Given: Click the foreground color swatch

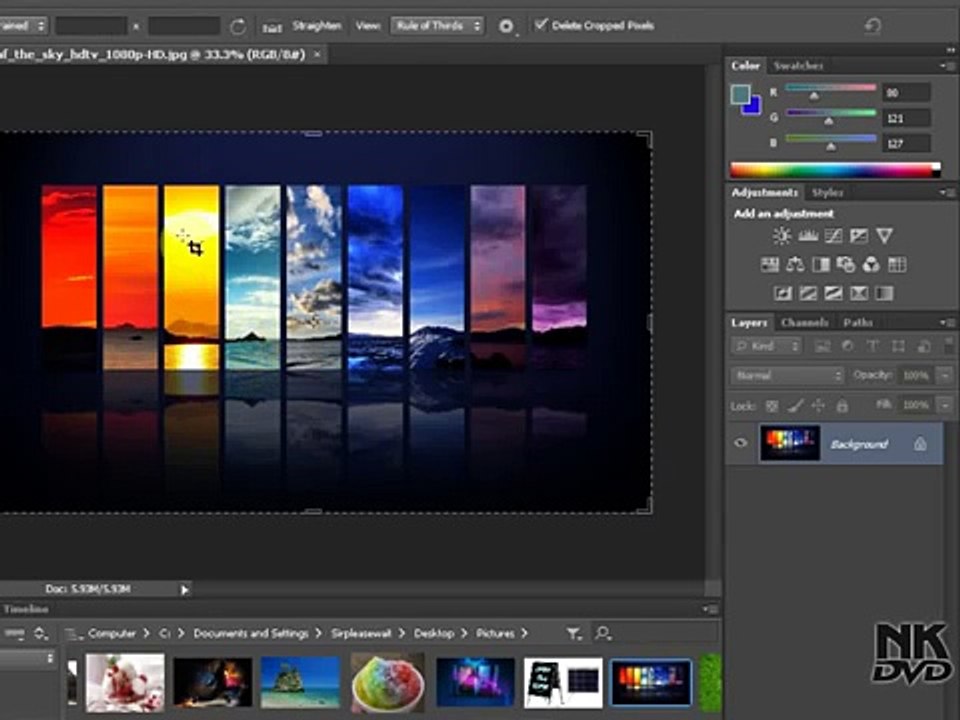Looking at the screenshot, I should (740, 94).
